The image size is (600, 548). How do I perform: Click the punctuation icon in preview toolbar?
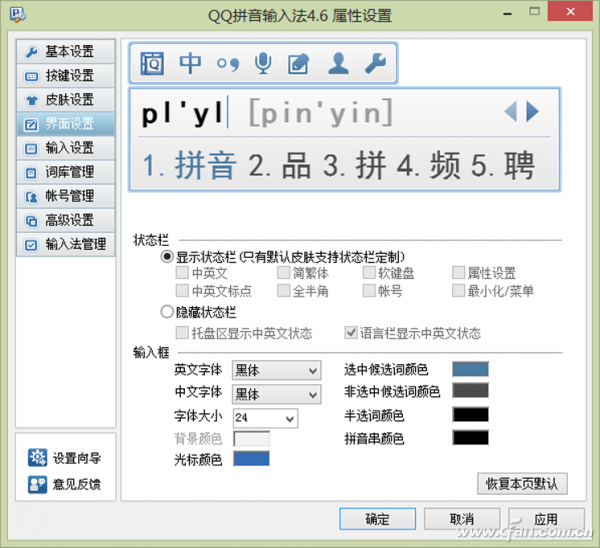[228, 64]
